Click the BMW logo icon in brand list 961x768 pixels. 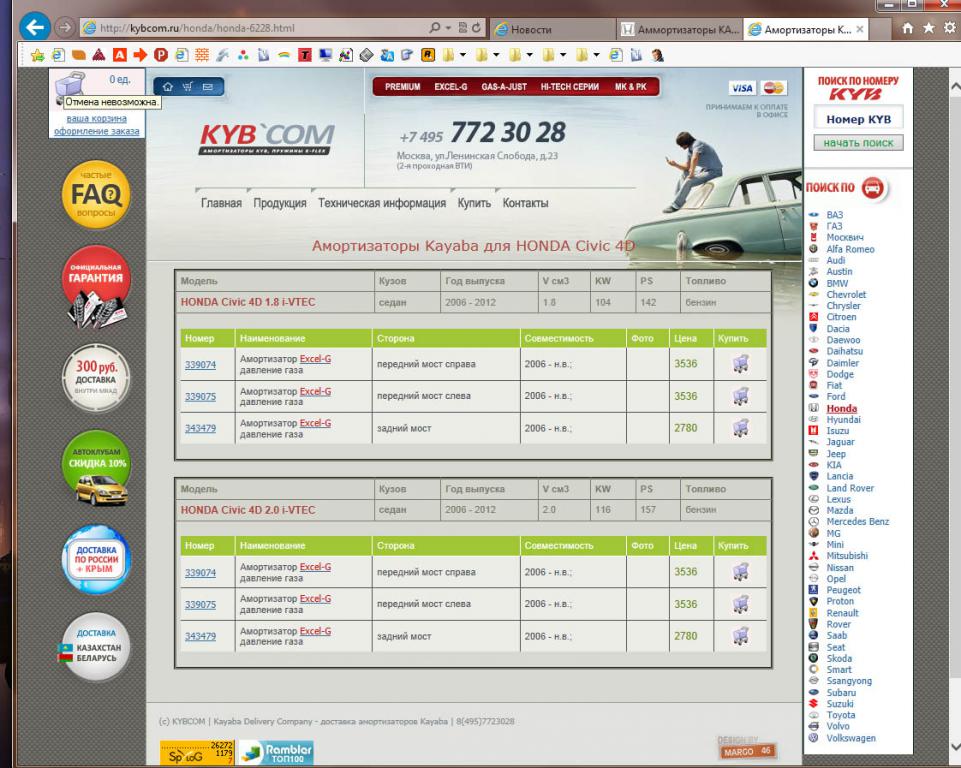(813, 283)
